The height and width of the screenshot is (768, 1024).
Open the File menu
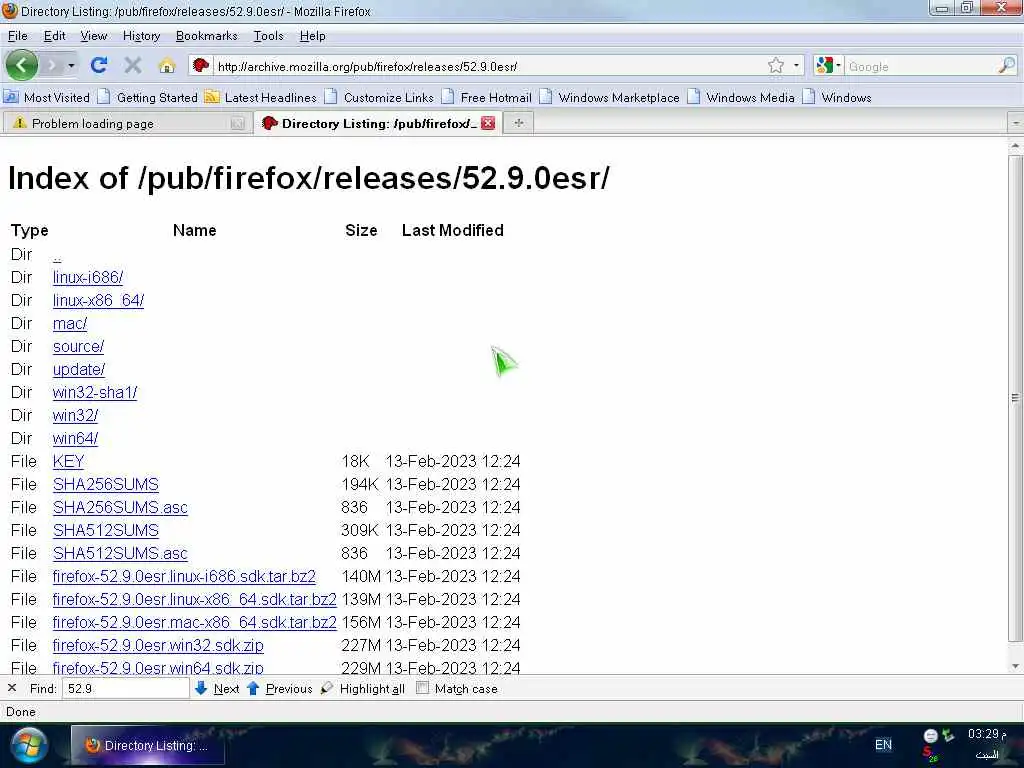(x=18, y=36)
